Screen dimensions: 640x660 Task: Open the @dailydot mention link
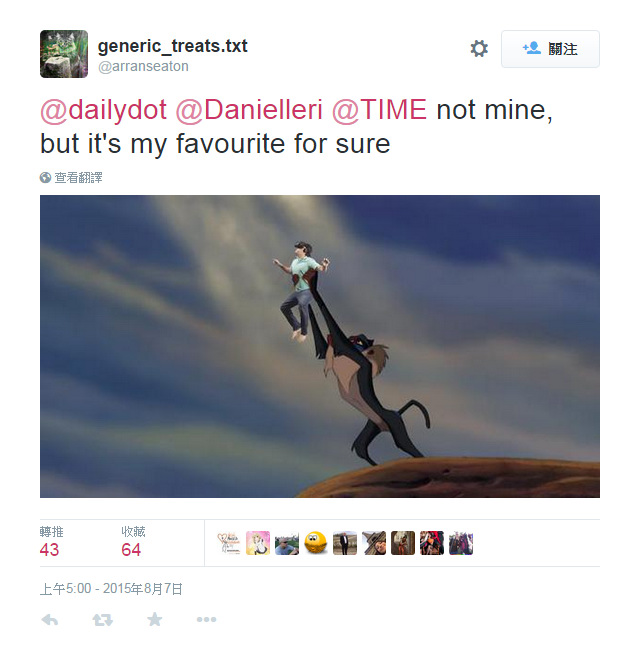click(104, 111)
